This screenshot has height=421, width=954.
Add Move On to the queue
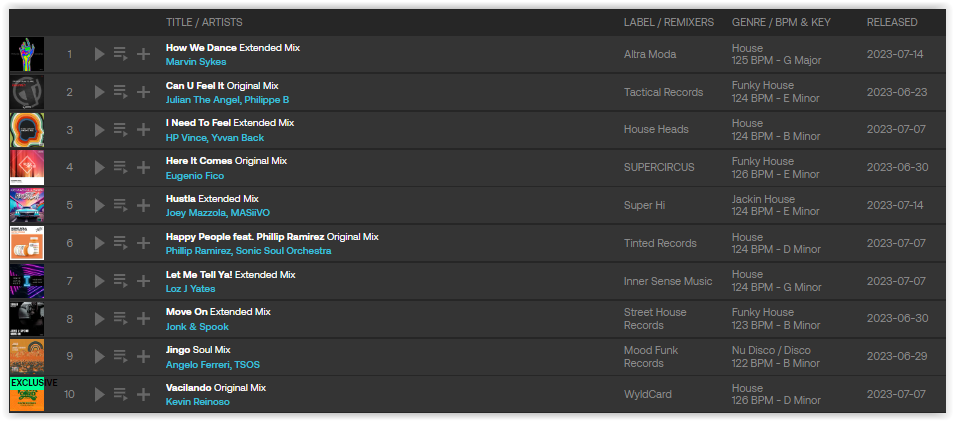[120, 318]
